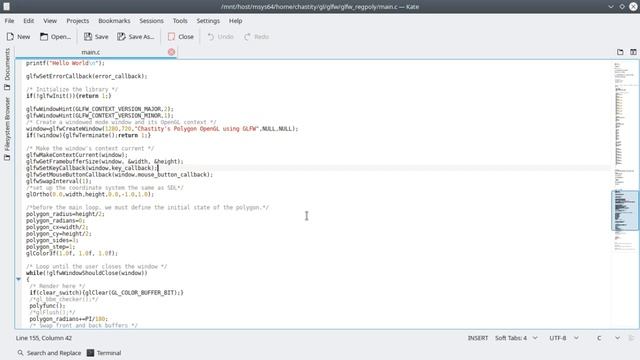The height and width of the screenshot is (360, 640).
Task: Open a file with Open button
Action: pos(56,37)
